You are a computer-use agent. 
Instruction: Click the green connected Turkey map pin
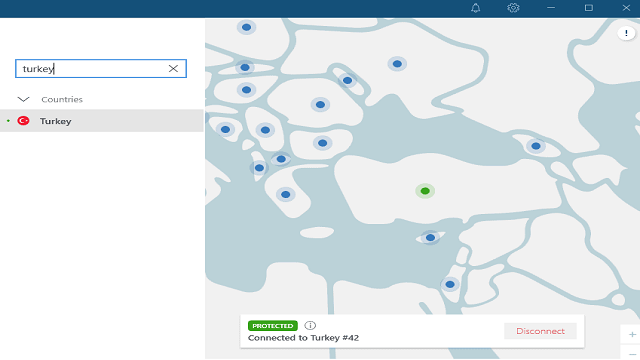[425, 191]
